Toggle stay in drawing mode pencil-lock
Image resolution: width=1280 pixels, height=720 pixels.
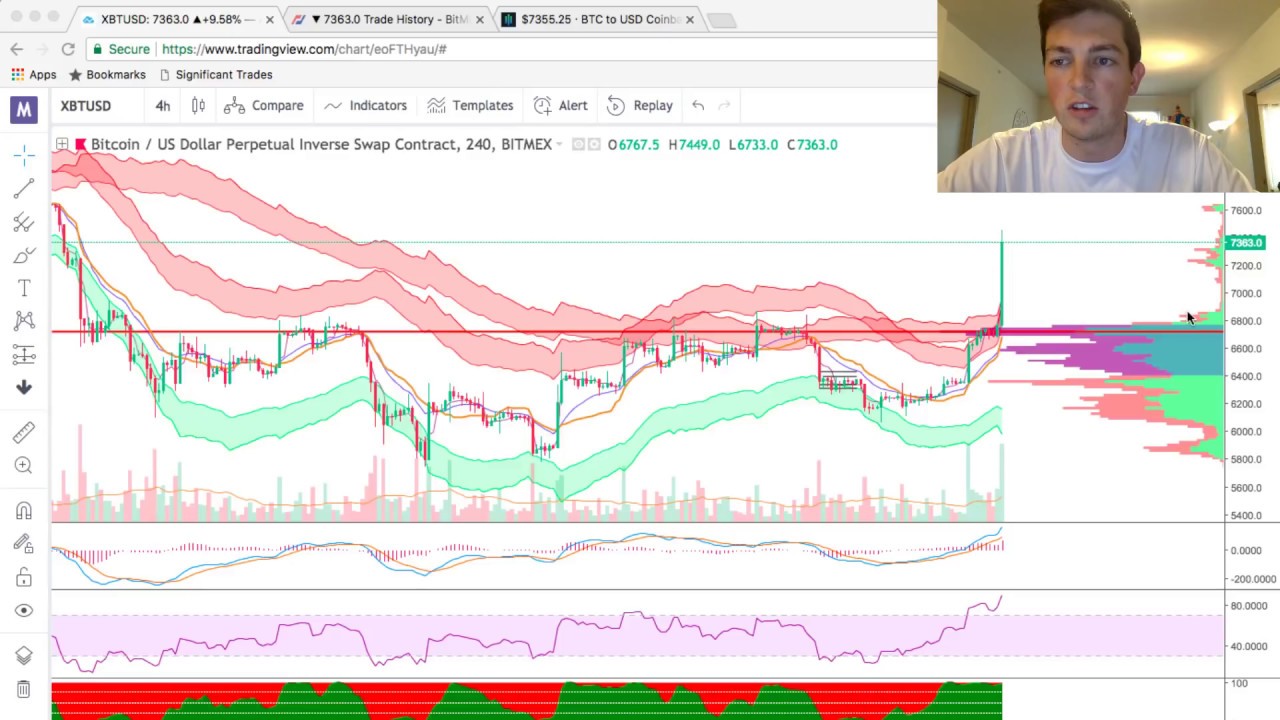(x=24, y=544)
